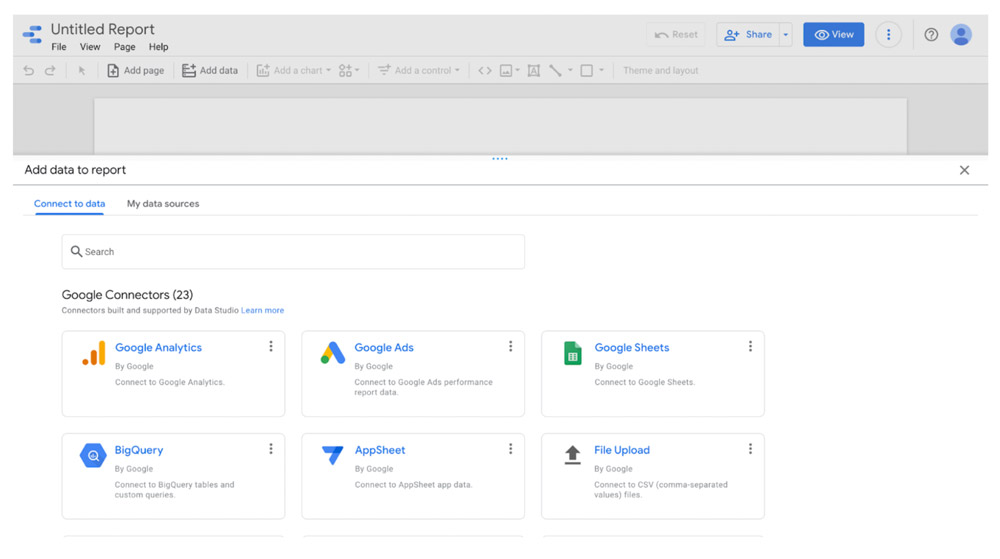Click the AppSheet logo icon
1000x559 pixels.
[332, 455]
